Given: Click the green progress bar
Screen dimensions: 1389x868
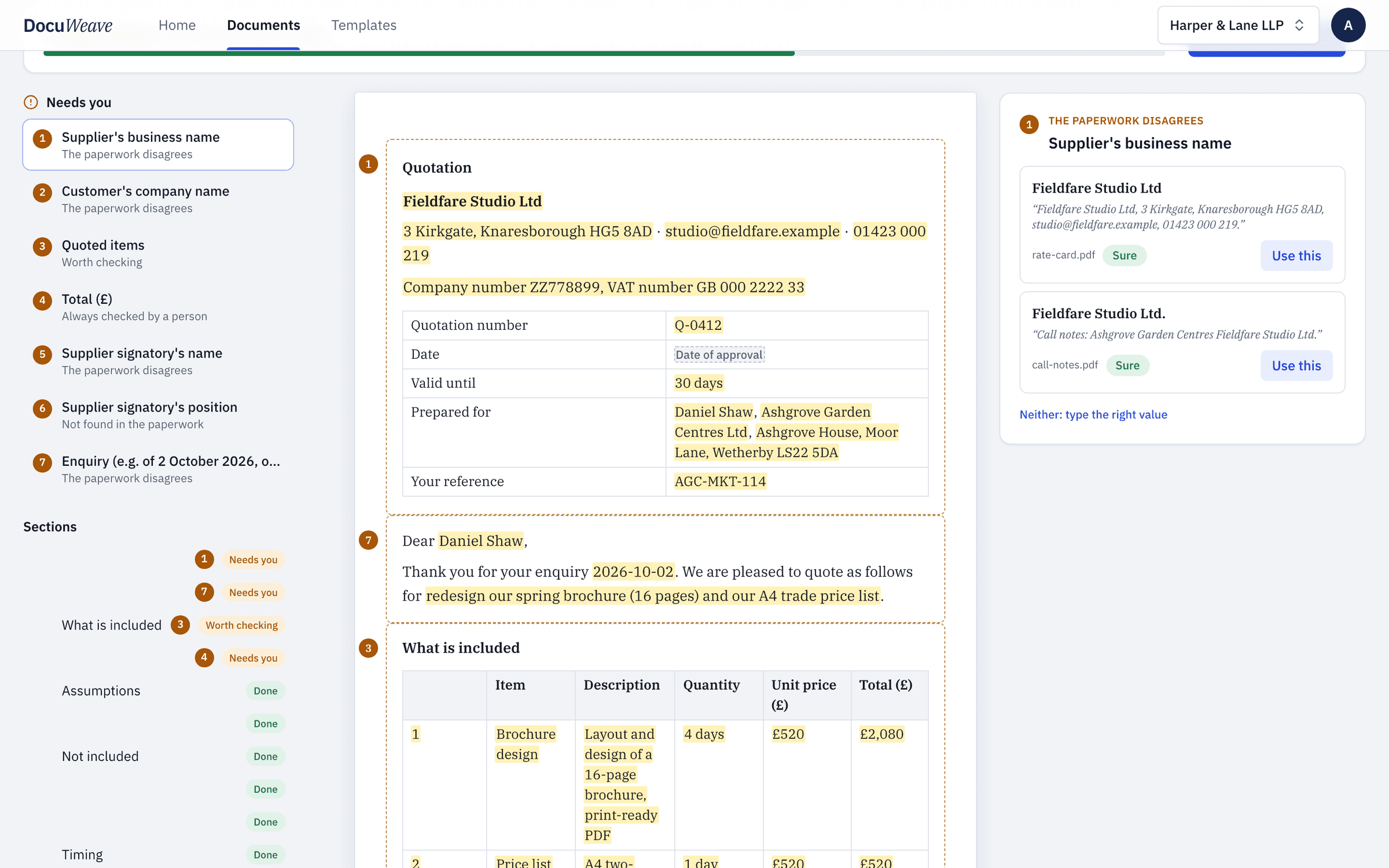Looking at the screenshot, I should 418,53.
